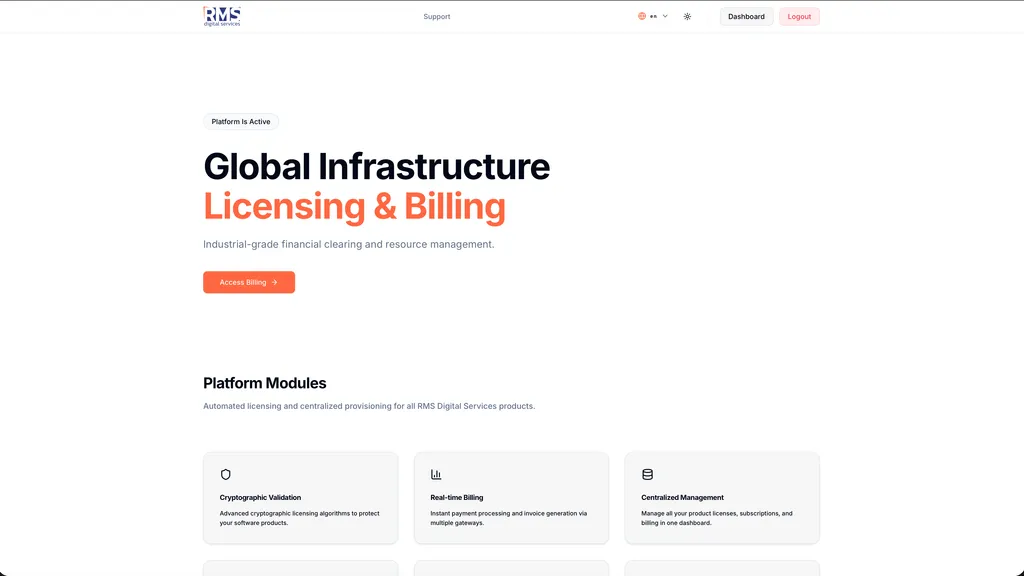This screenshot has height=576, width=1024.
Task: Click the Manage all your product licenses description
Action: click(x=717, y=518)
